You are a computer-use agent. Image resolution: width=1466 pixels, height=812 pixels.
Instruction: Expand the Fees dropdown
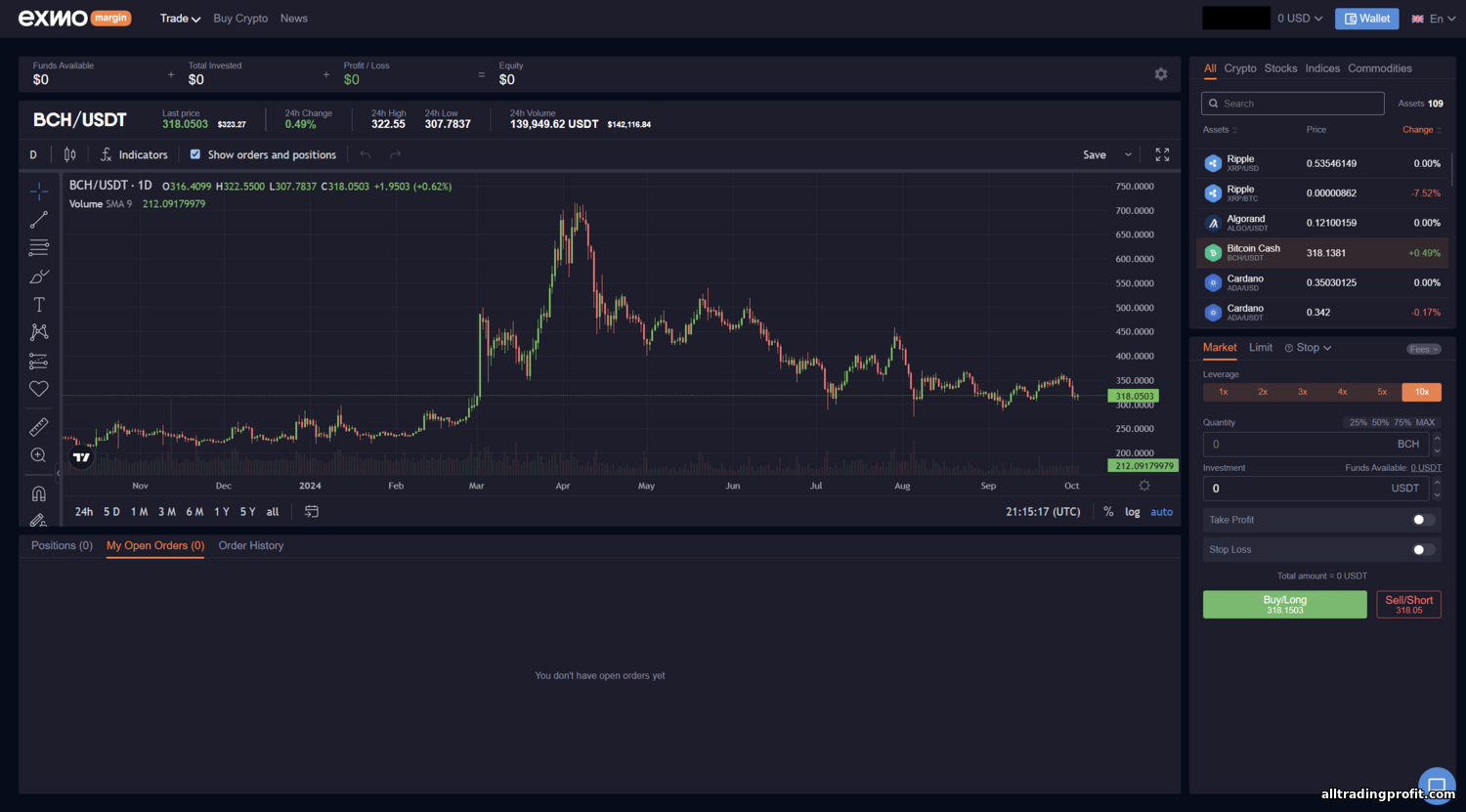[1423, 349]
